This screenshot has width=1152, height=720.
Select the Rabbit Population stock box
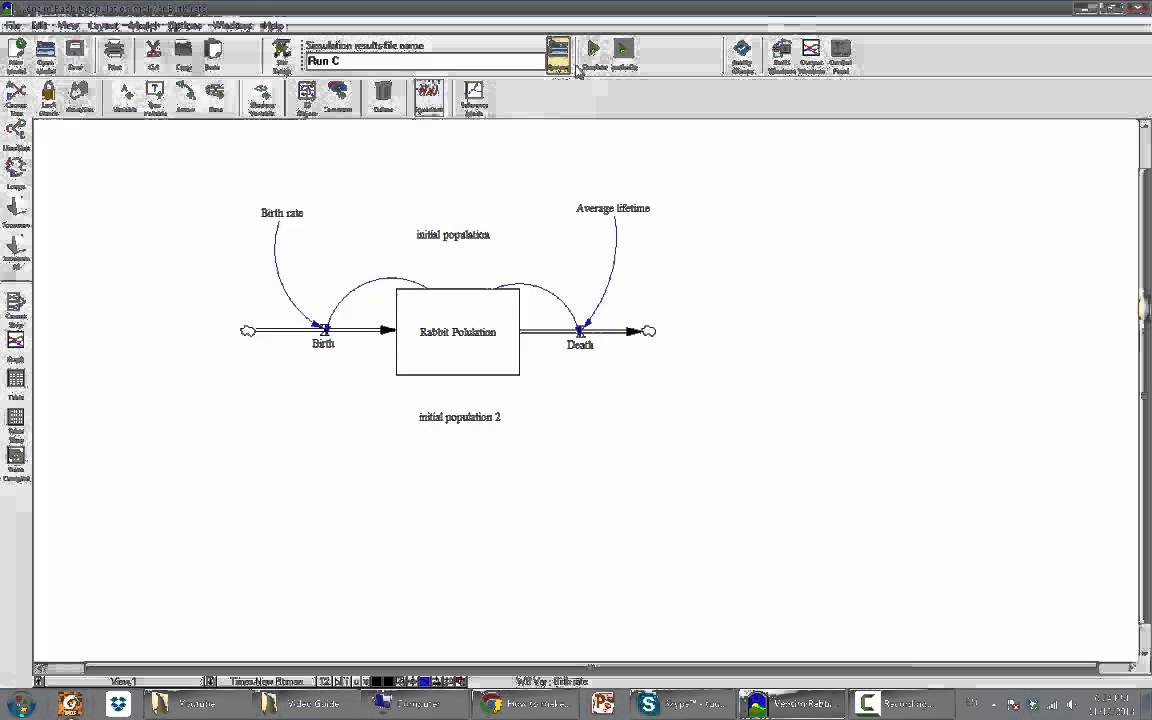458,332
